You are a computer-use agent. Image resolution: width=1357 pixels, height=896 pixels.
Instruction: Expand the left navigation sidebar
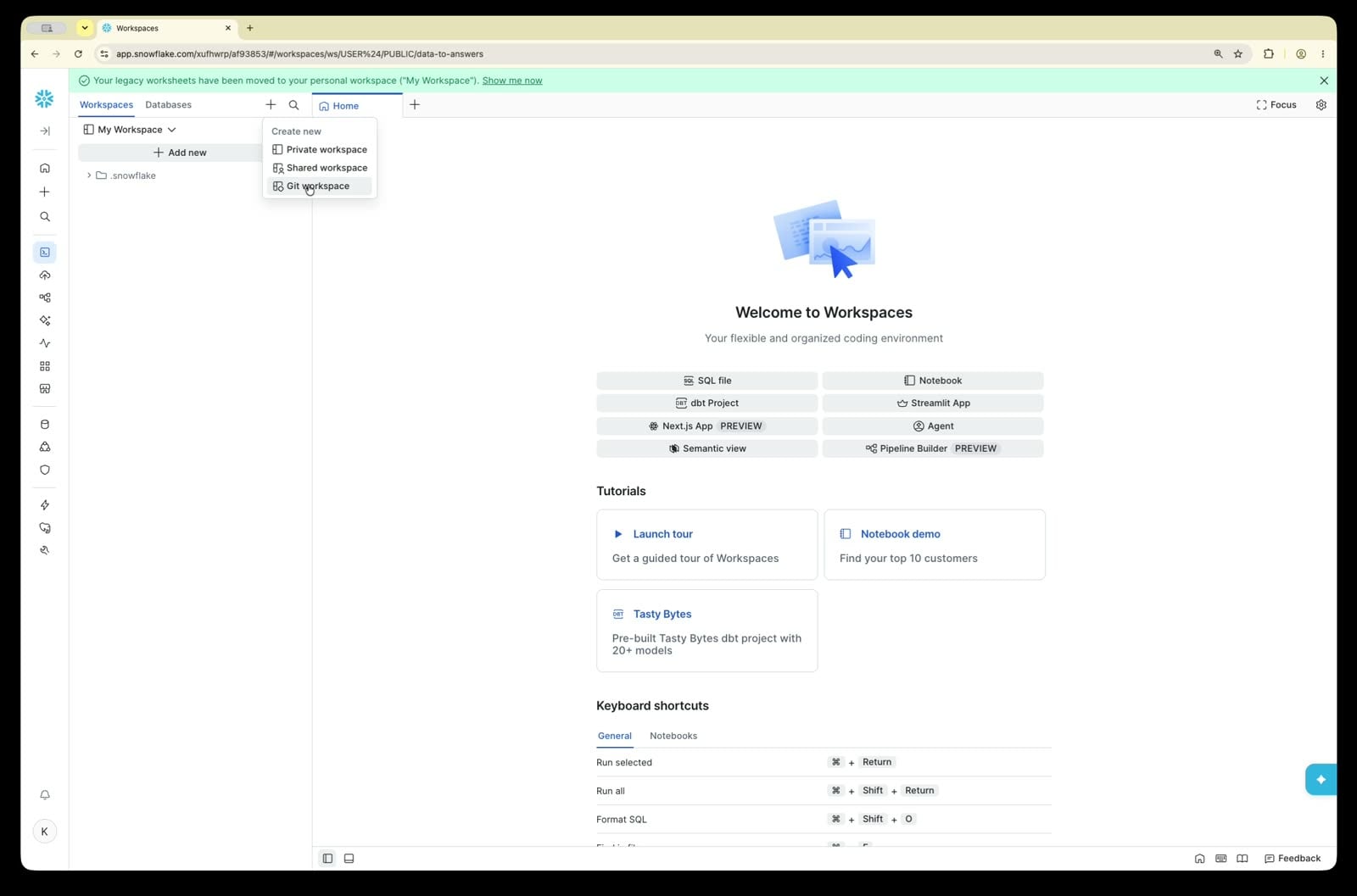(x=45, y=131)
